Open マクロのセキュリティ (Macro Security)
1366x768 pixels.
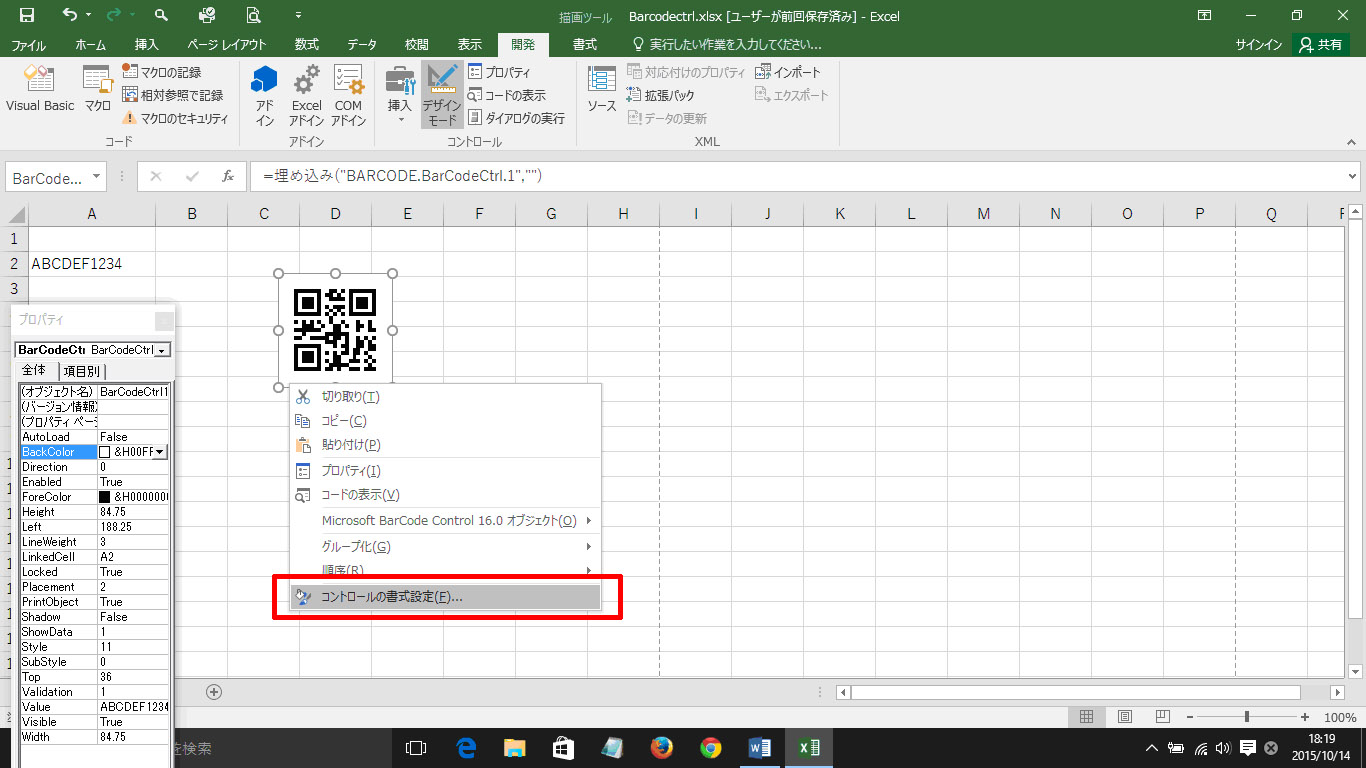click(175, 118)
